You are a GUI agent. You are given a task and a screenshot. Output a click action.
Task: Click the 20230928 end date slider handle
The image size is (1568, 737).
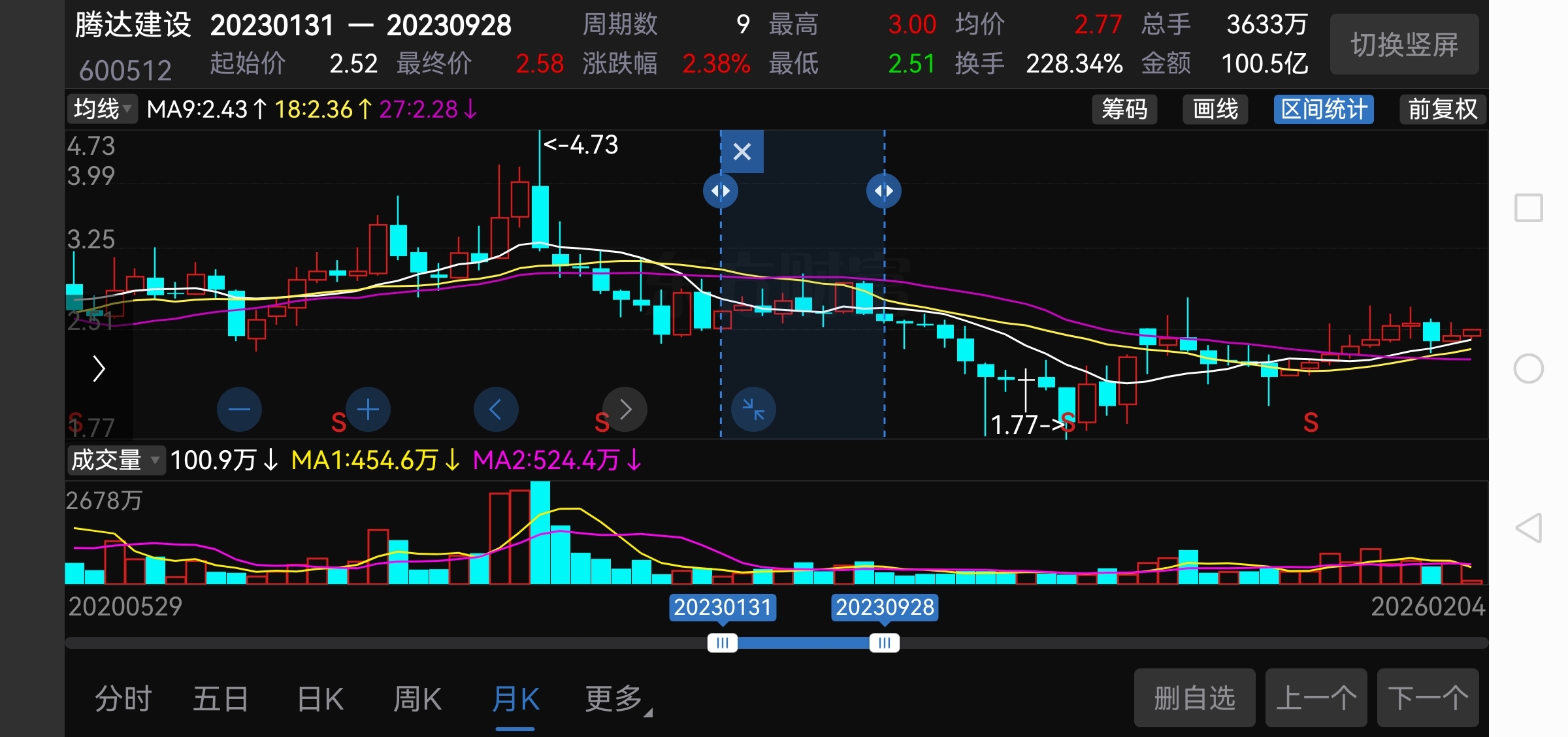pyautogui.click(x=884, y=643)
